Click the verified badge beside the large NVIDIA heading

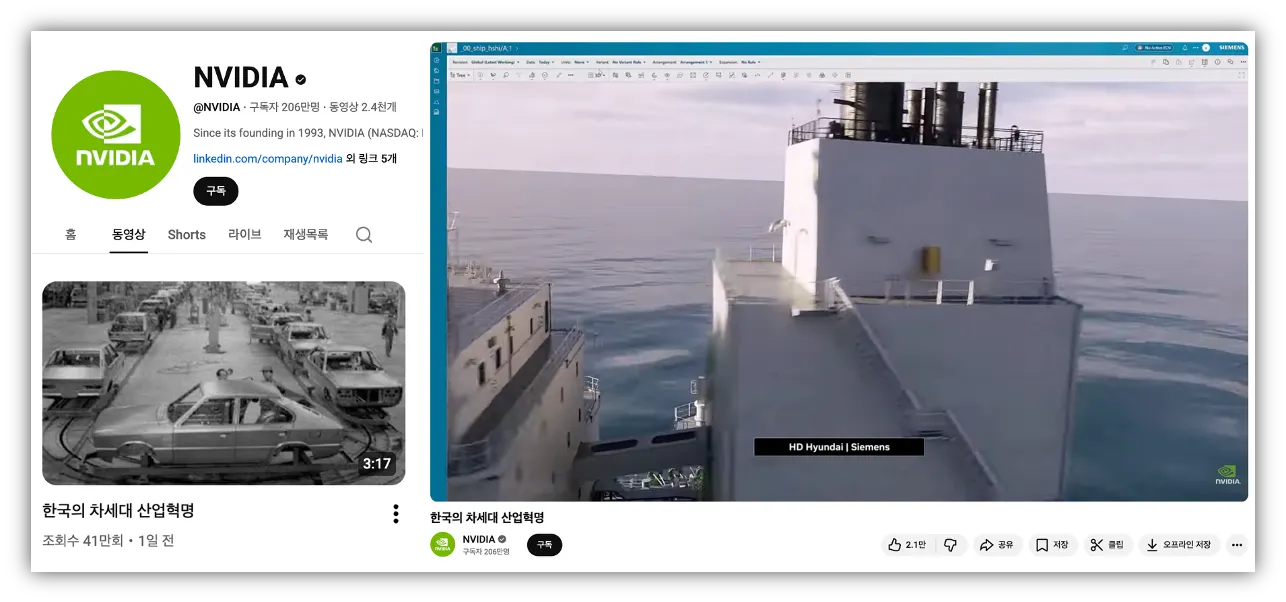[300, 79]
